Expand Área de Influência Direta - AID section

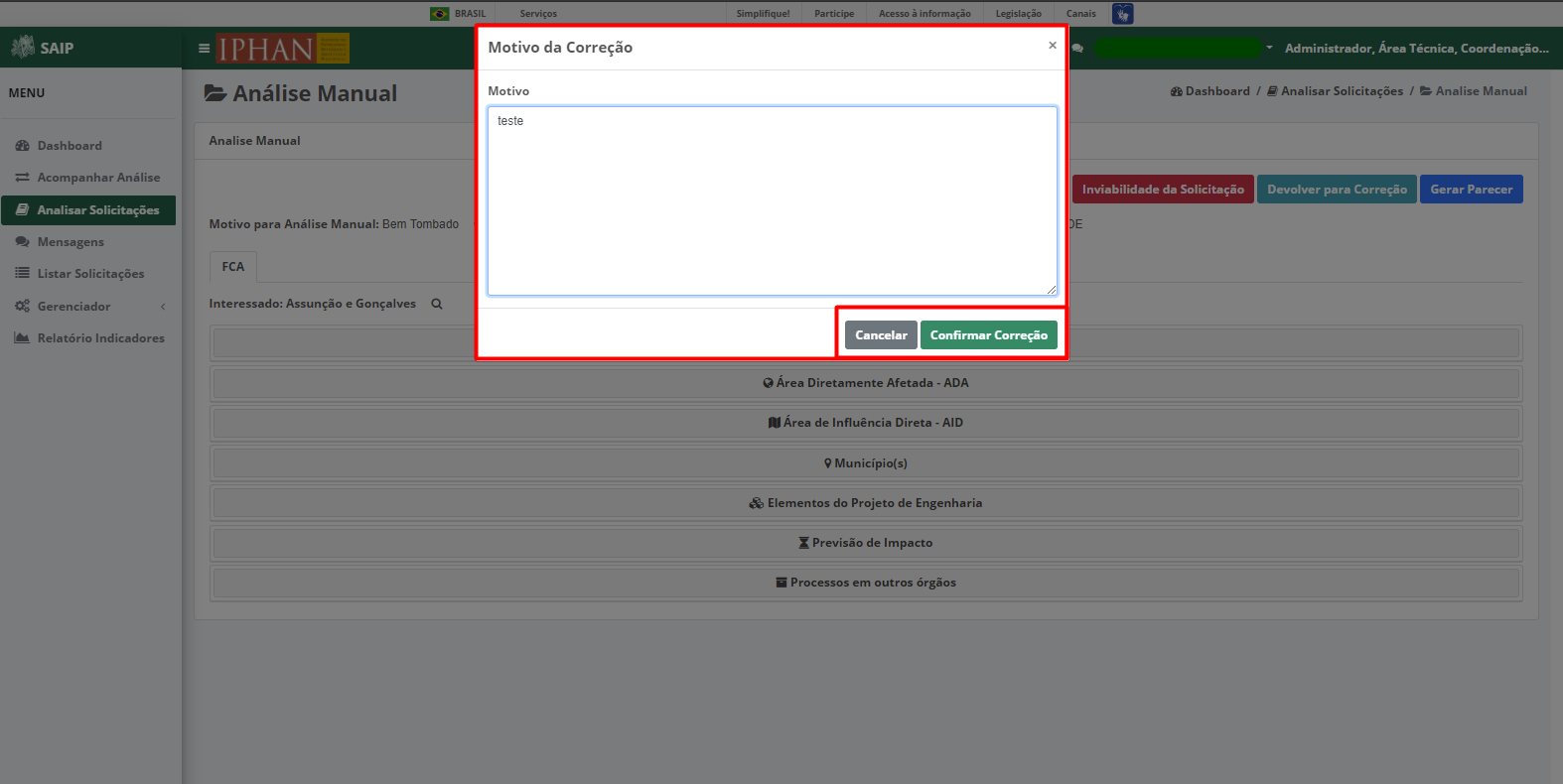click(x=866, y=423)
